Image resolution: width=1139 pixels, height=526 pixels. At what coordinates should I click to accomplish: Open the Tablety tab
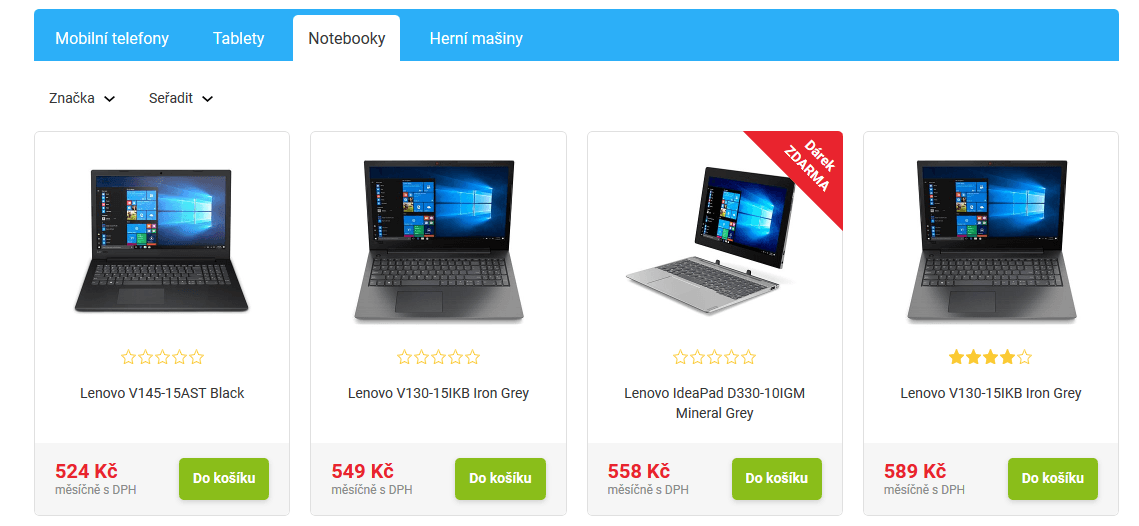pyautogui.click(x=238, y=39)
